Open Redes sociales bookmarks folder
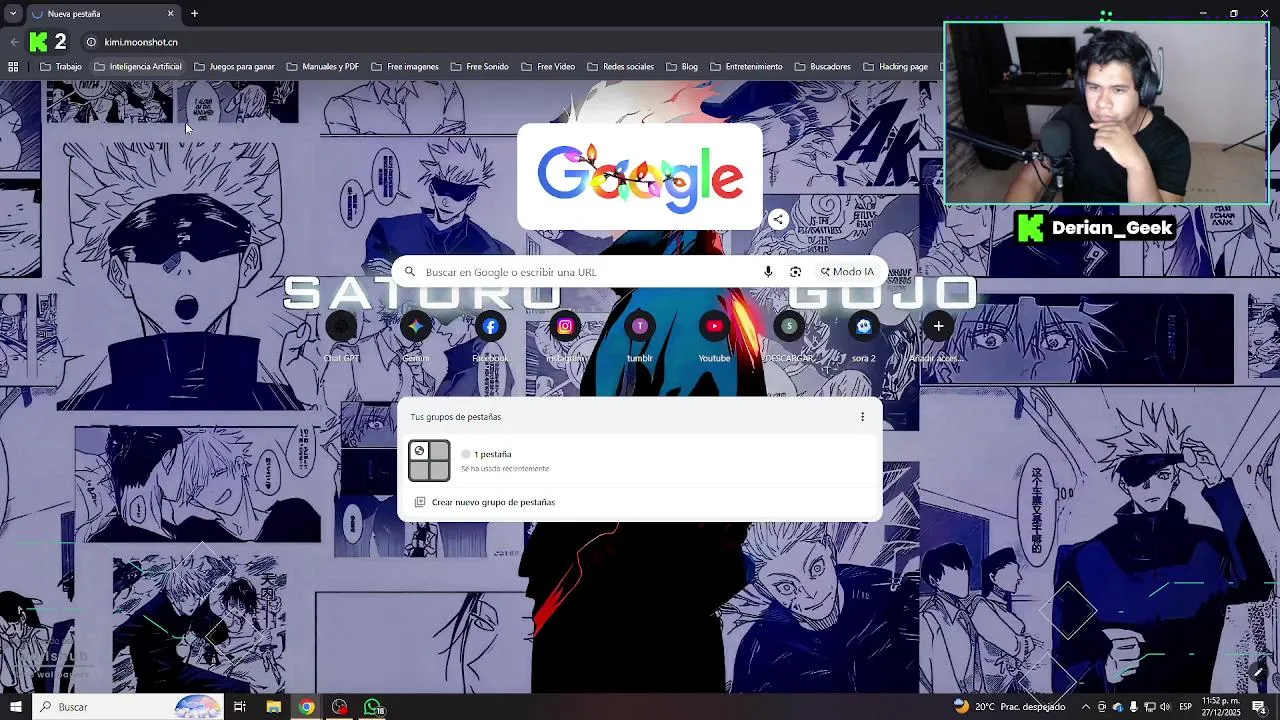 620,67
